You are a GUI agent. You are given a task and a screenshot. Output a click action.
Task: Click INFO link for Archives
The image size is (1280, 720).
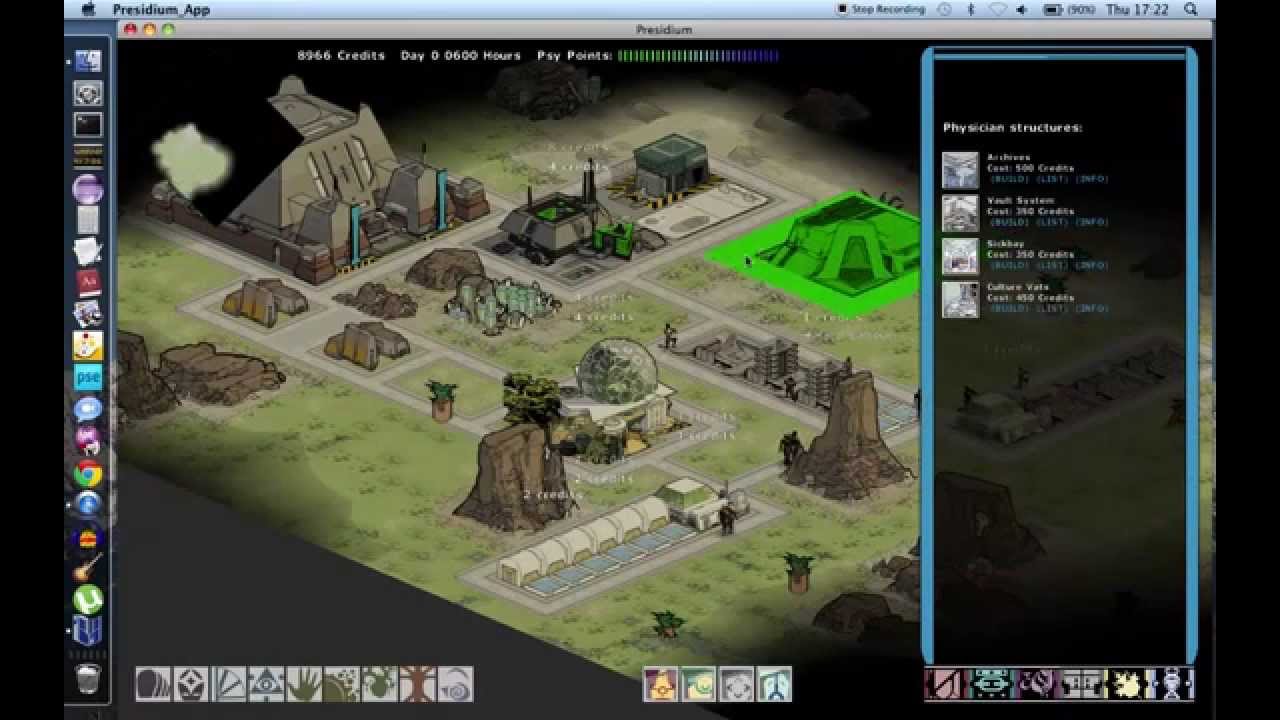pos(1092,179)
